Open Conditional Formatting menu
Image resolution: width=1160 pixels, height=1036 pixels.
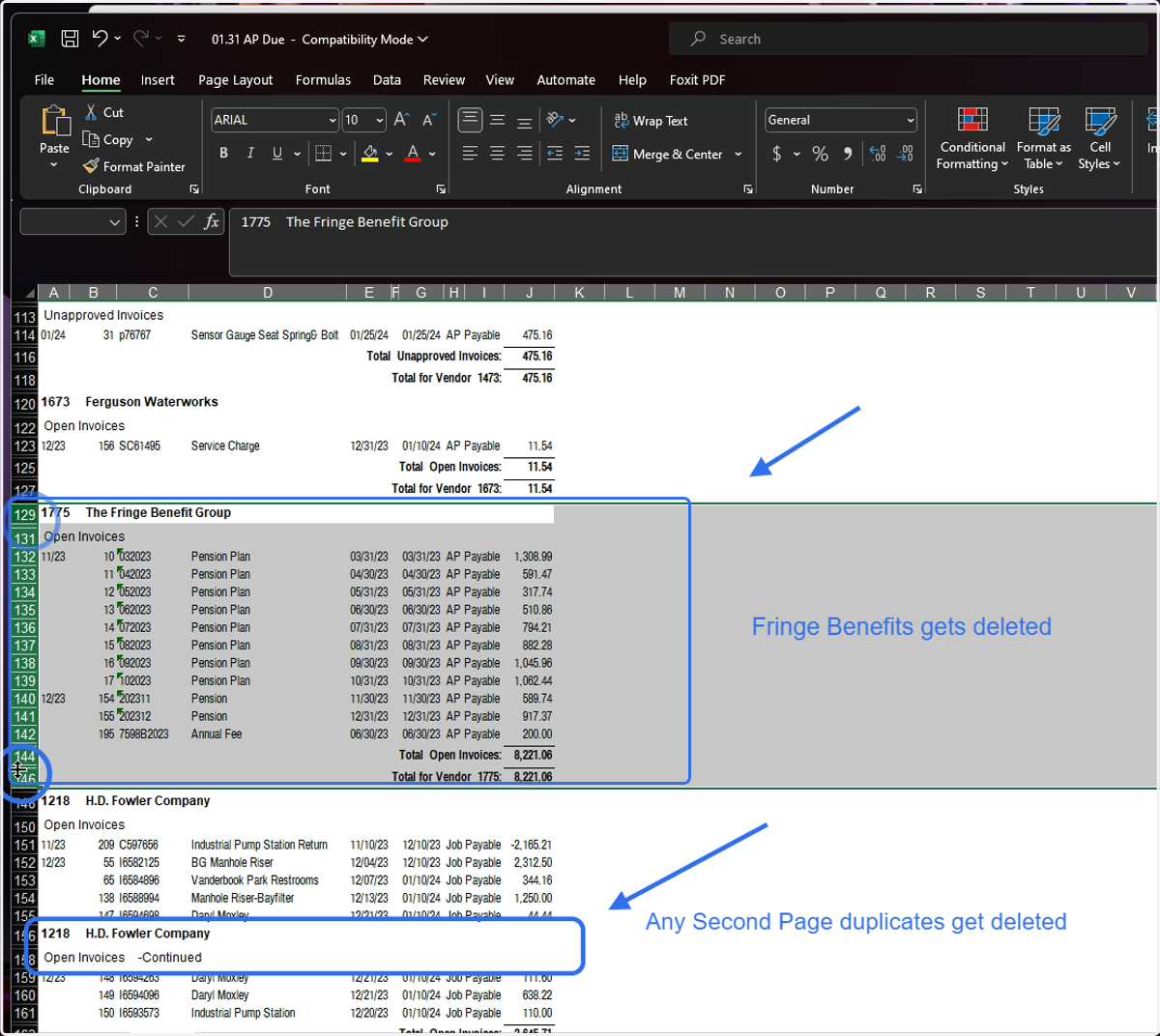972,138
